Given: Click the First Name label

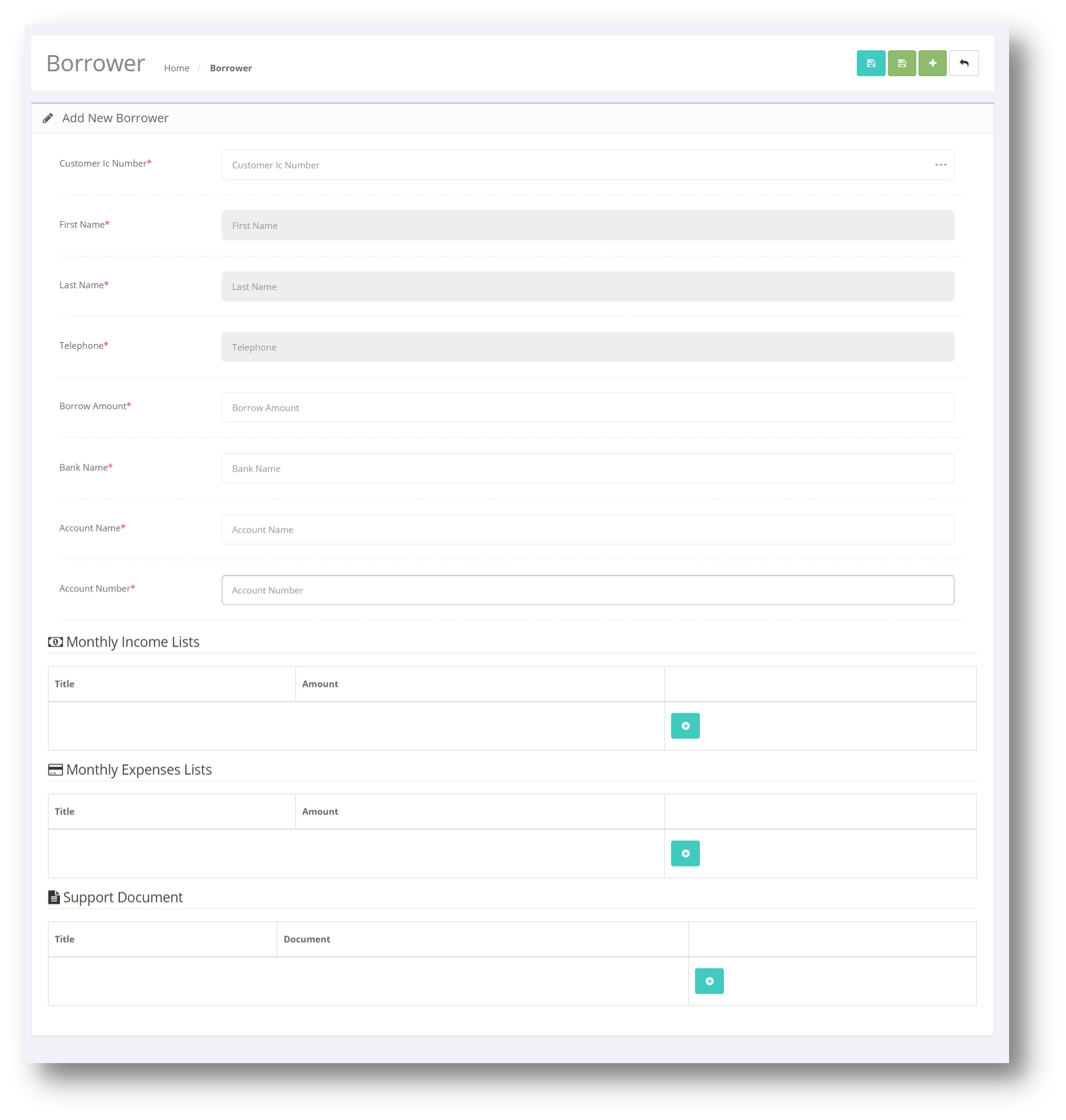Looking at the screenshot, I should [x=84, y=225].
